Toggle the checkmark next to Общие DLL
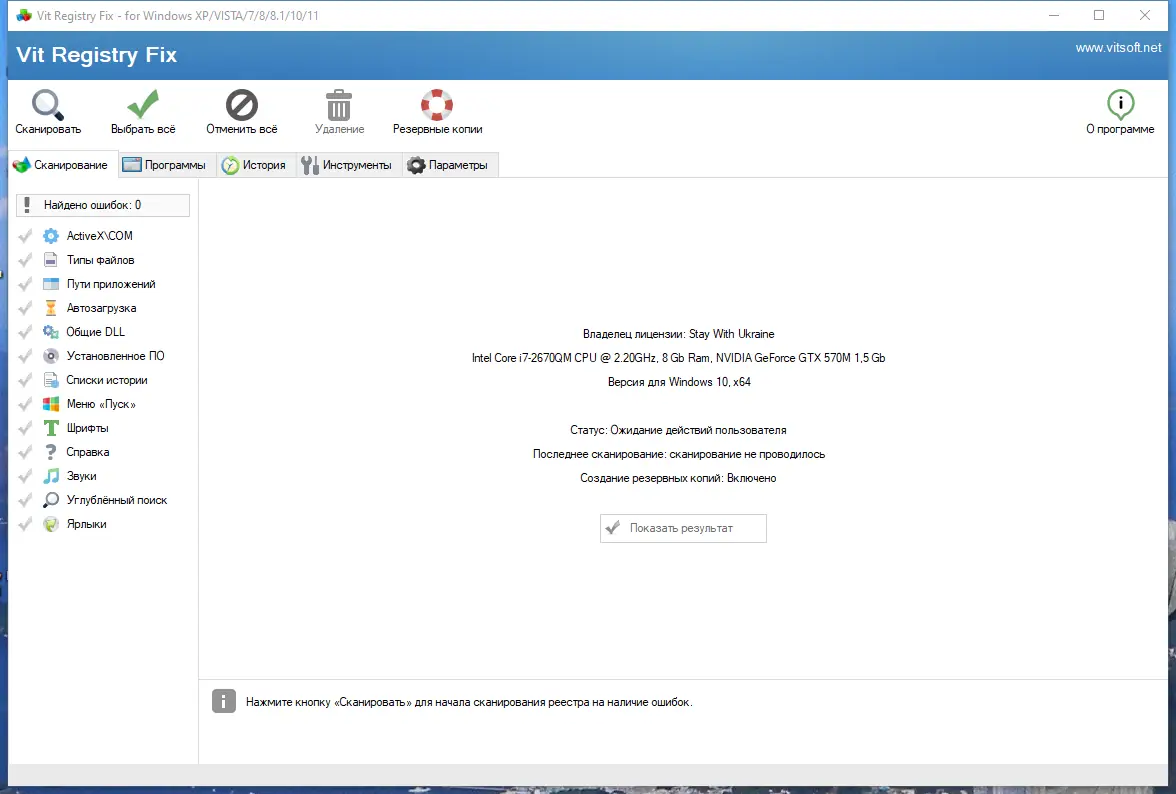The image size is (1176, 794). point(24,331)
